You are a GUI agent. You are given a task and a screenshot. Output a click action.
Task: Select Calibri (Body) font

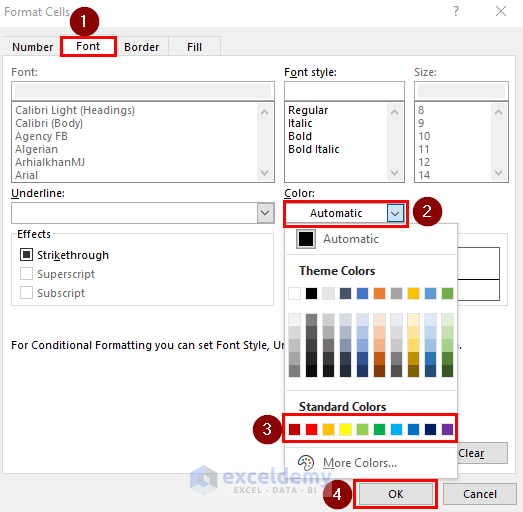point(49,123)
